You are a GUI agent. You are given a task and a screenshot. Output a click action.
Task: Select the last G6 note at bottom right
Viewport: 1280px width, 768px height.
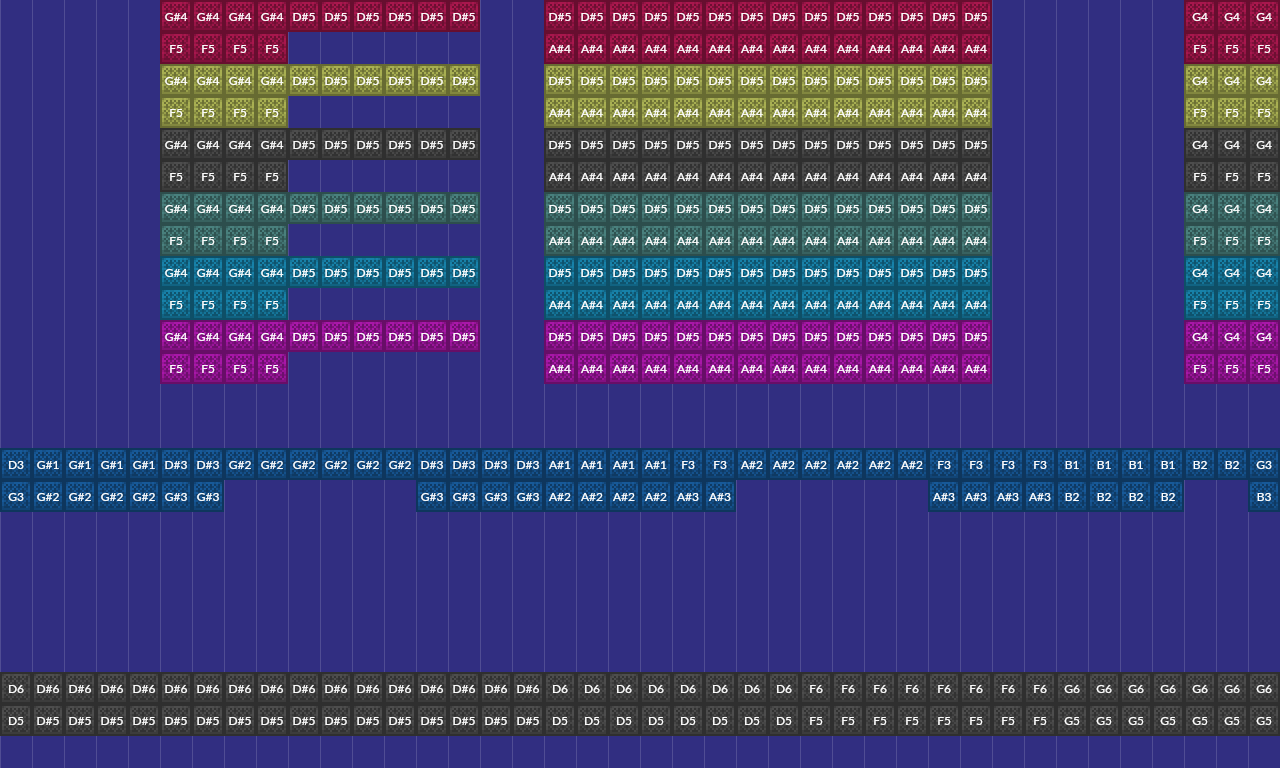tap(1263, 688)
